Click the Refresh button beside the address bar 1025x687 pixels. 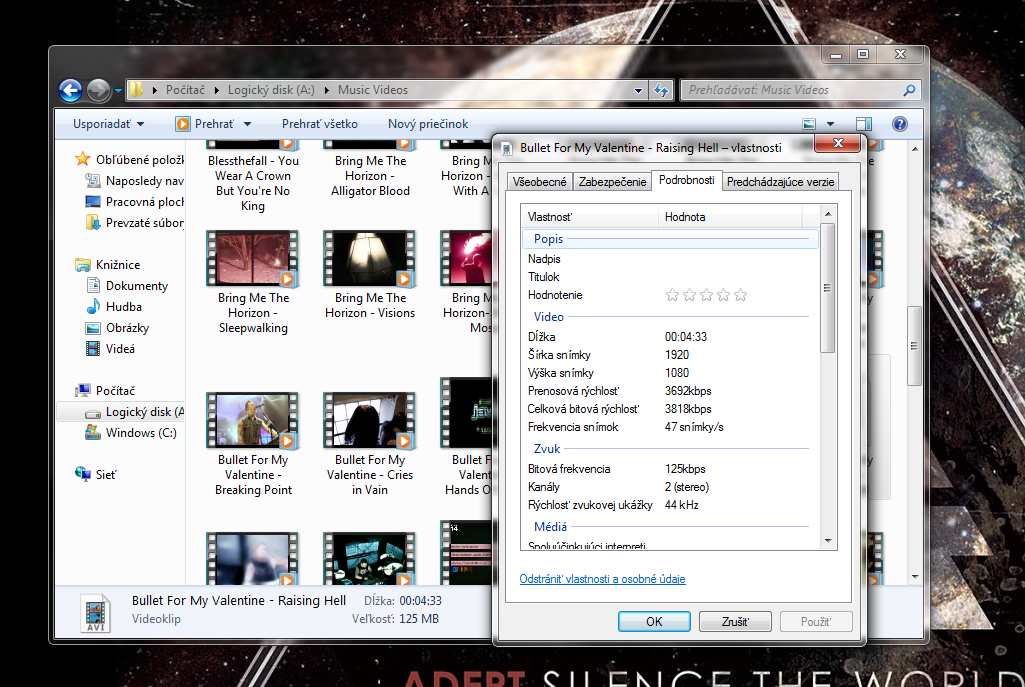[x=660, y=91]
